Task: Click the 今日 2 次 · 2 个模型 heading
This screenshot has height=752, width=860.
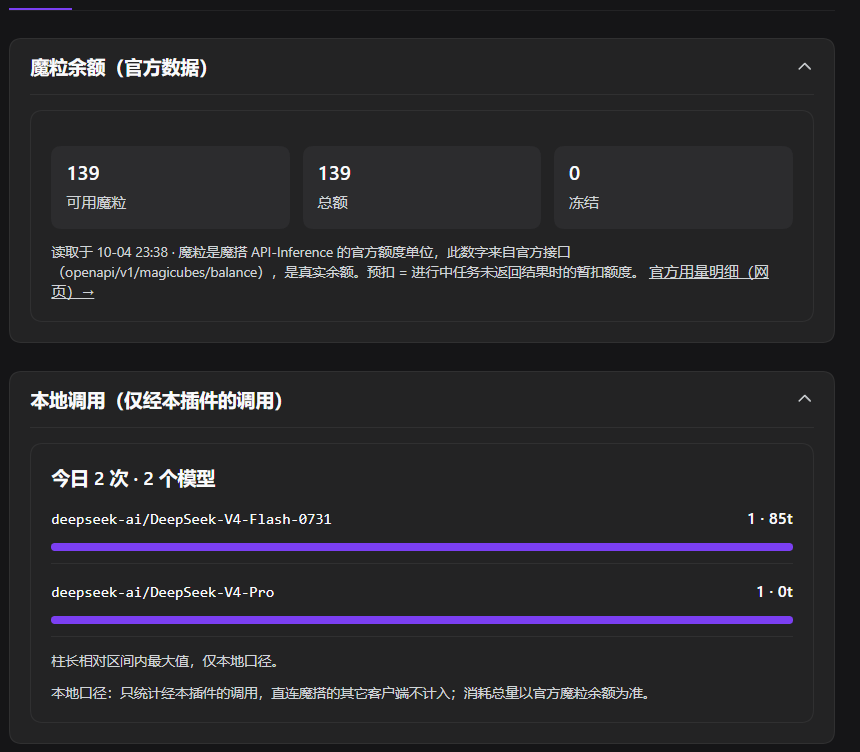Action: [x=133, y=479]
